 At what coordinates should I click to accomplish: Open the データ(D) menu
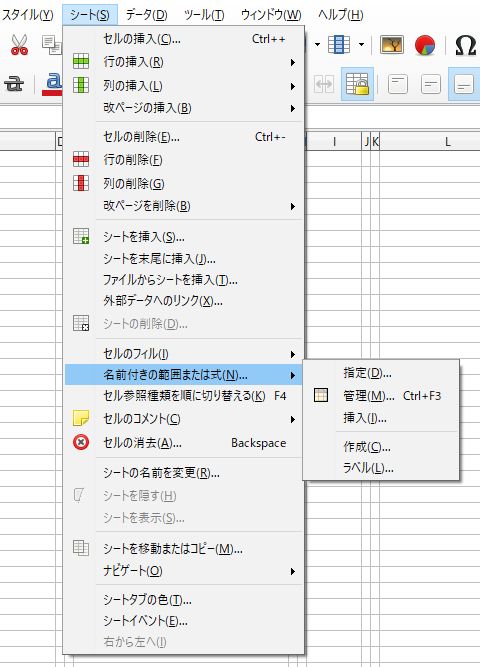click(146, 15)
